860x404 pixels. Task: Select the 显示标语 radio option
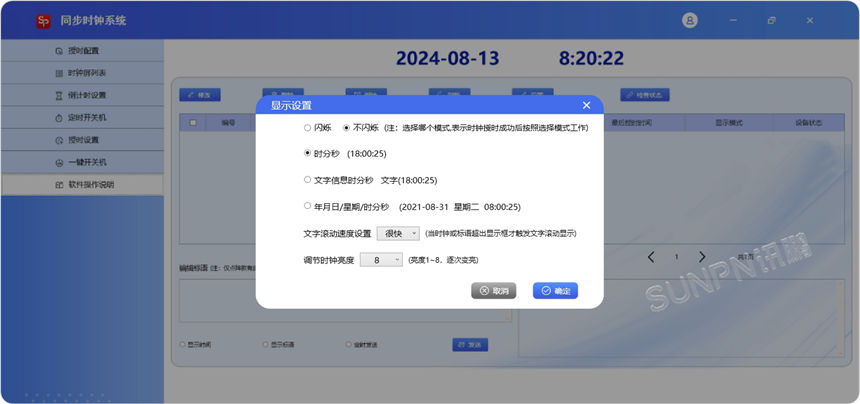(265, 345)
